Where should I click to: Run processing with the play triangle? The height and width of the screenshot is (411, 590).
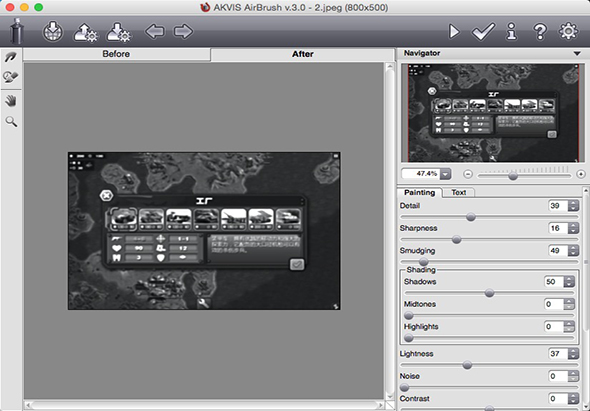coord(455,32)
